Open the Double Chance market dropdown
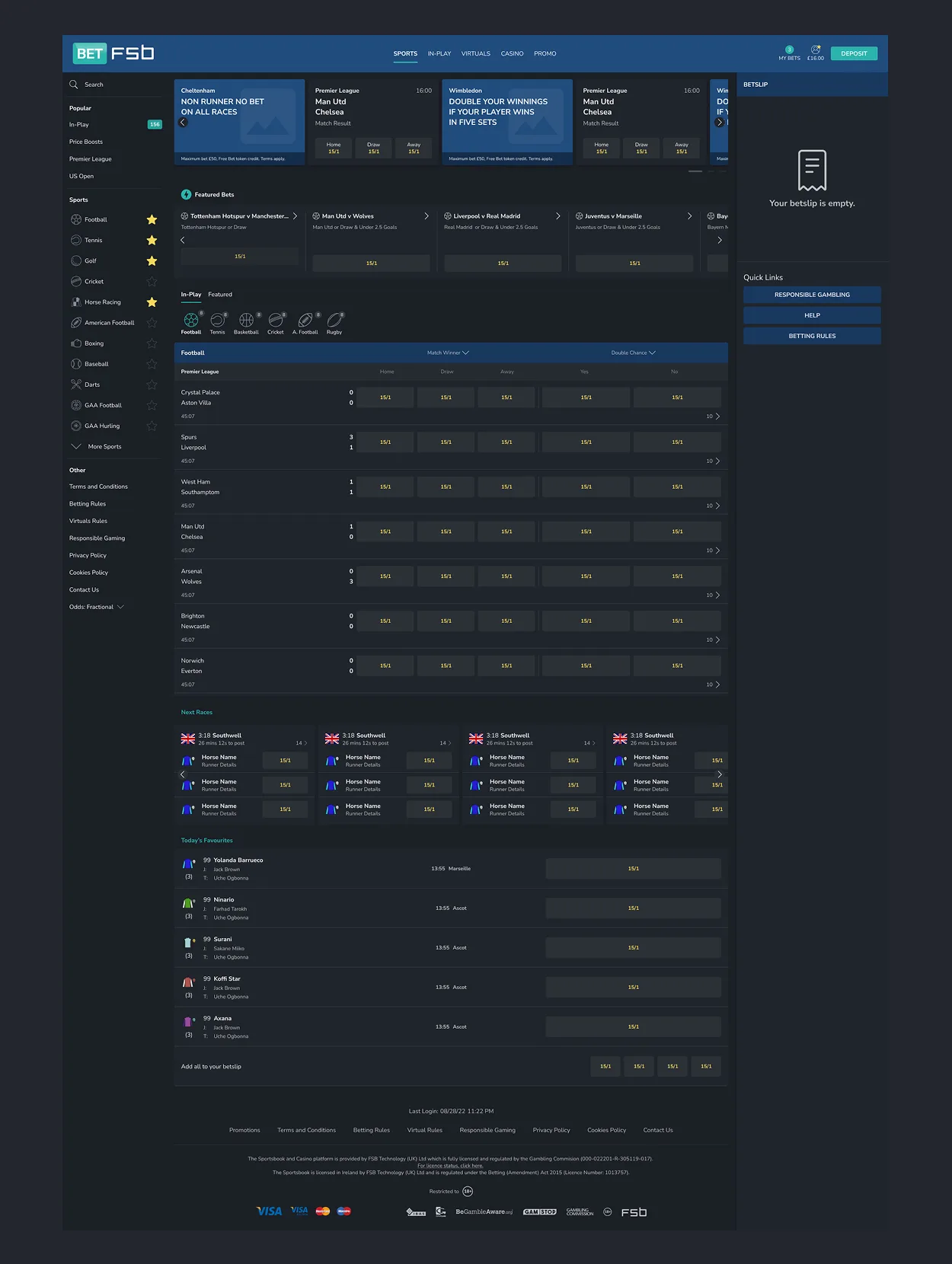 coord(633,353)
